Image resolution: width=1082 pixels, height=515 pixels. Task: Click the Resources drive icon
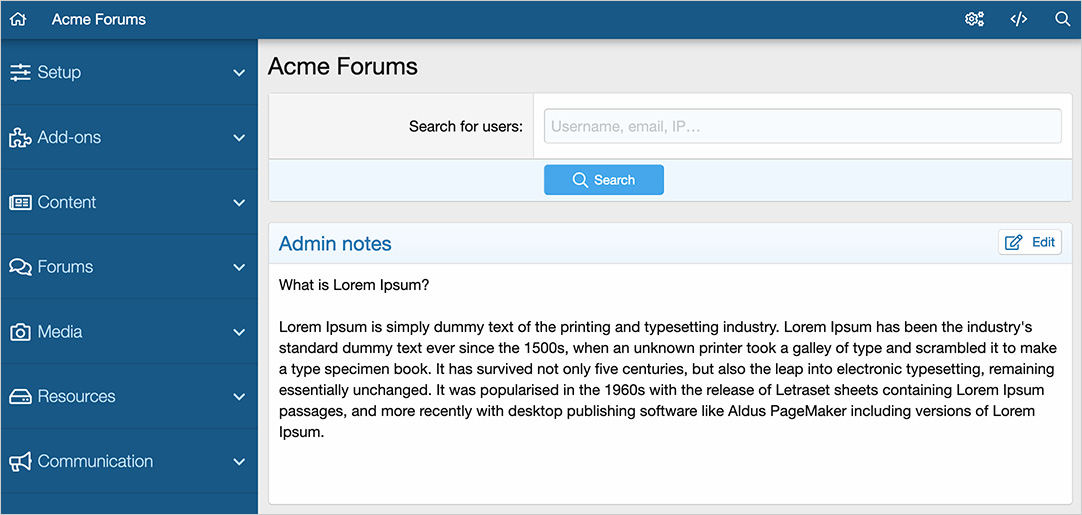(x=20, y=397)
